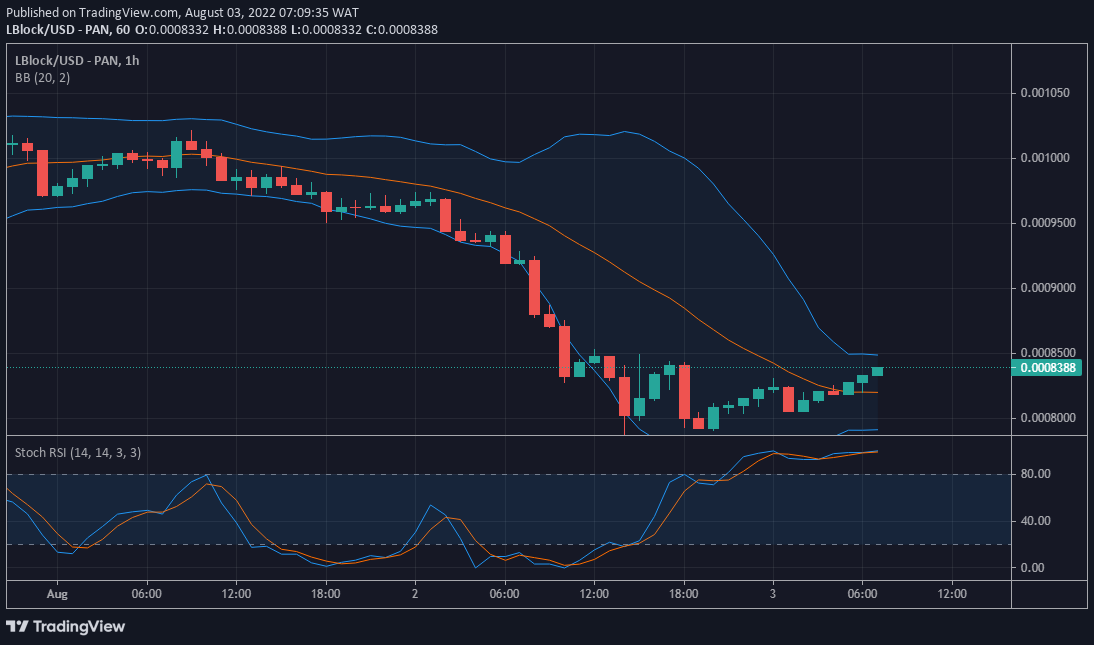Click the 0.00 Stoch RSI axis label
This screenshot has height=645, width=1094.
[1033, 568]
